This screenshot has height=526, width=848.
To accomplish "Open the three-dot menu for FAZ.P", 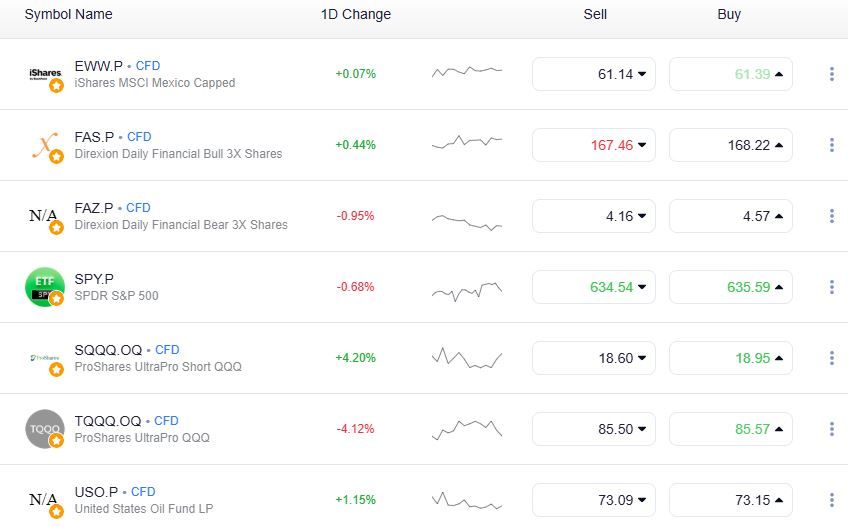I will 832,216.
